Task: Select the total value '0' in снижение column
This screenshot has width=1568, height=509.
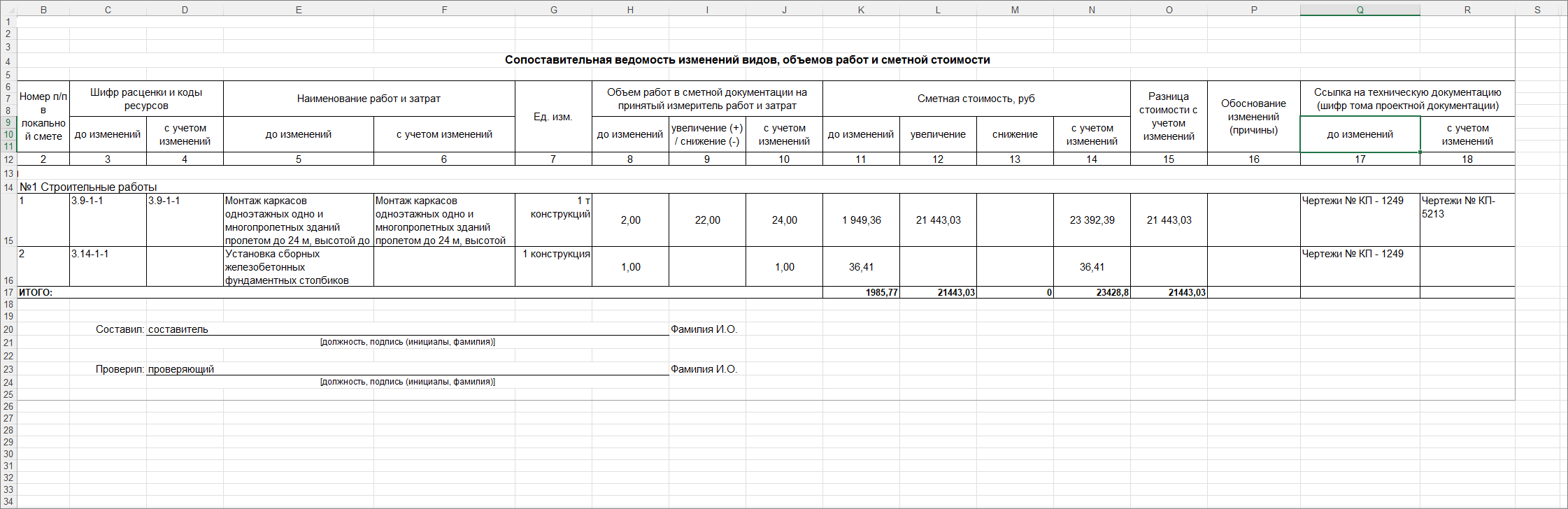Action: 1015,292
